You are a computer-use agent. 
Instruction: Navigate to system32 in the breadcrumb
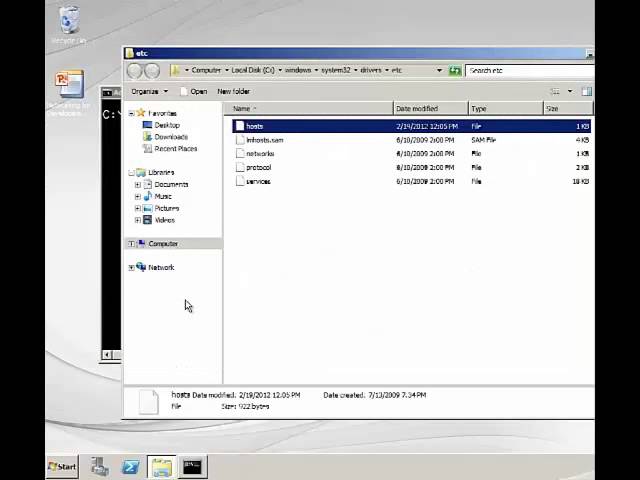pos(336,70)
